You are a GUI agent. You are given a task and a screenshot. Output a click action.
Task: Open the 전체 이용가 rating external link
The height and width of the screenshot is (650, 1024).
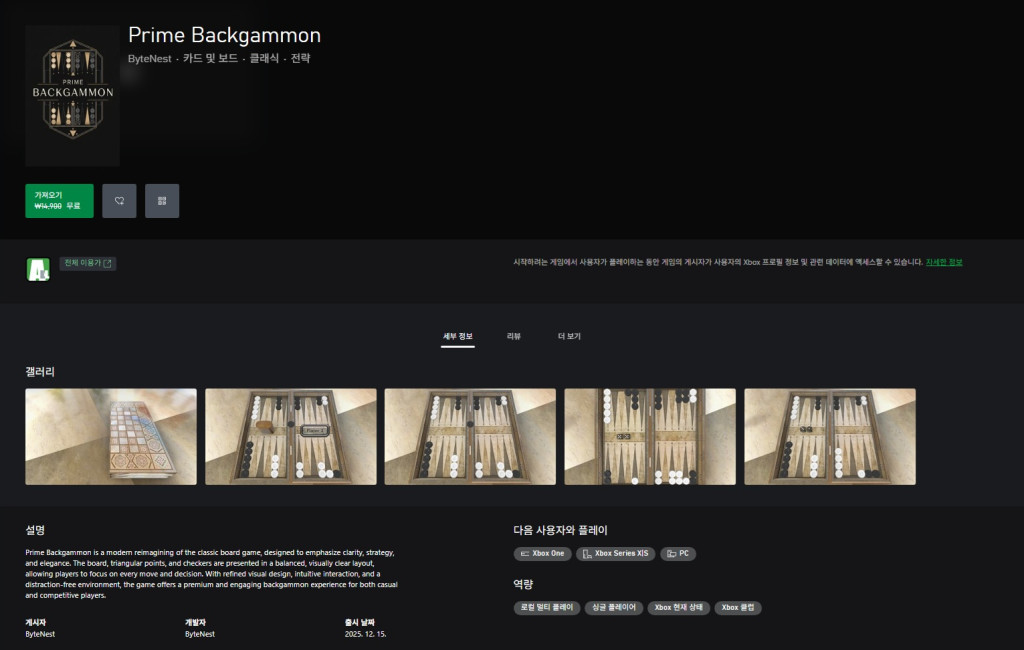pyautogui.click(x=88, y=263)
